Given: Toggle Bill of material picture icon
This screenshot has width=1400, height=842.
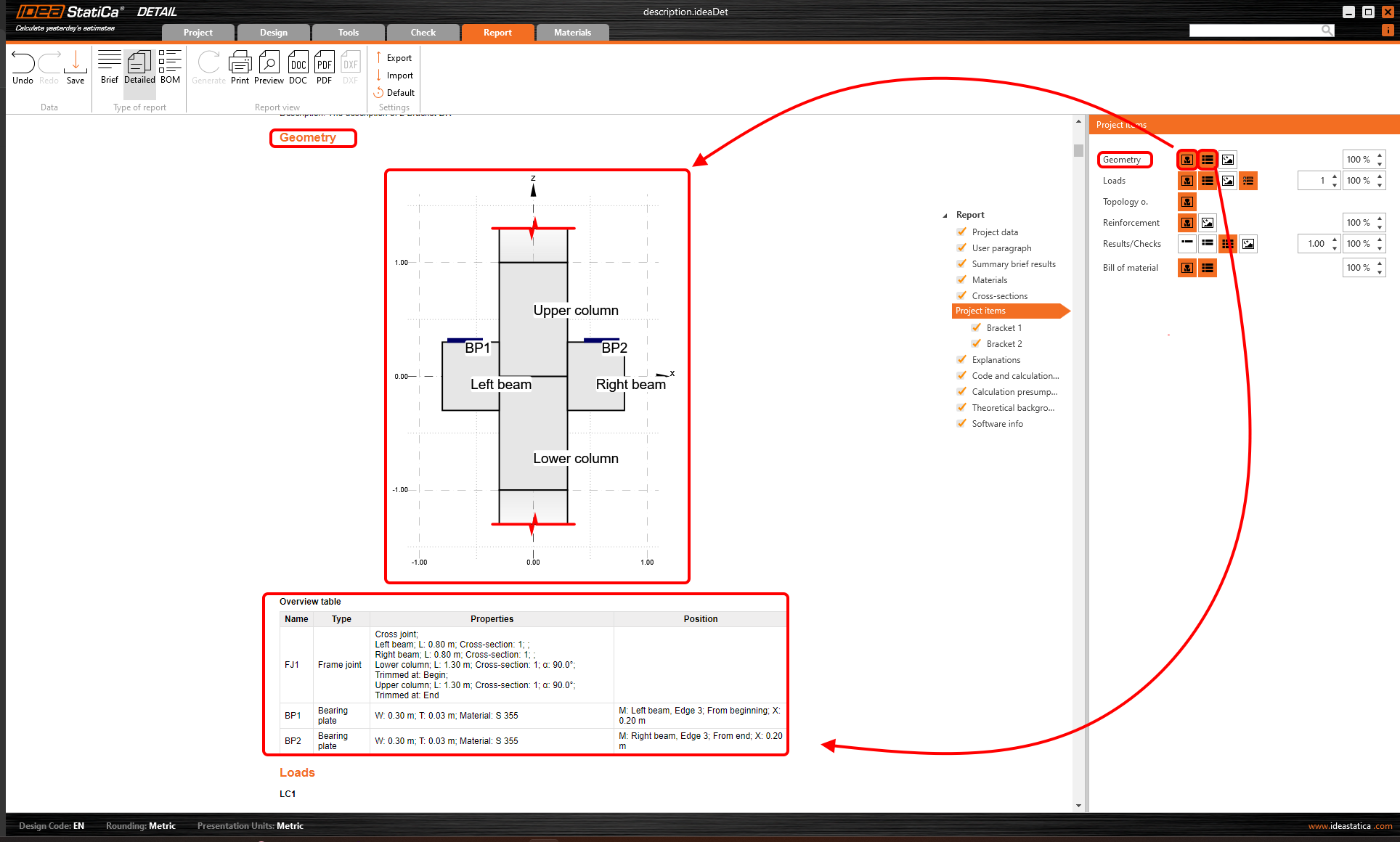Looking at the screenshot, I should tap(1187, 268).
